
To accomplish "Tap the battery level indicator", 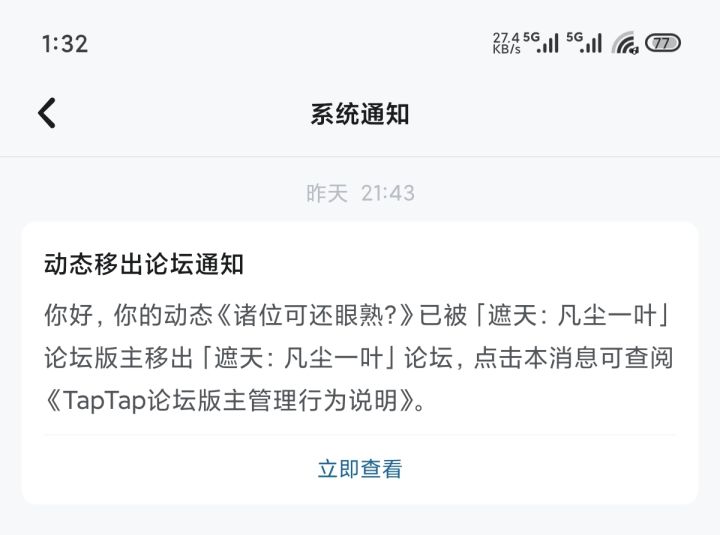I will 663,43.
